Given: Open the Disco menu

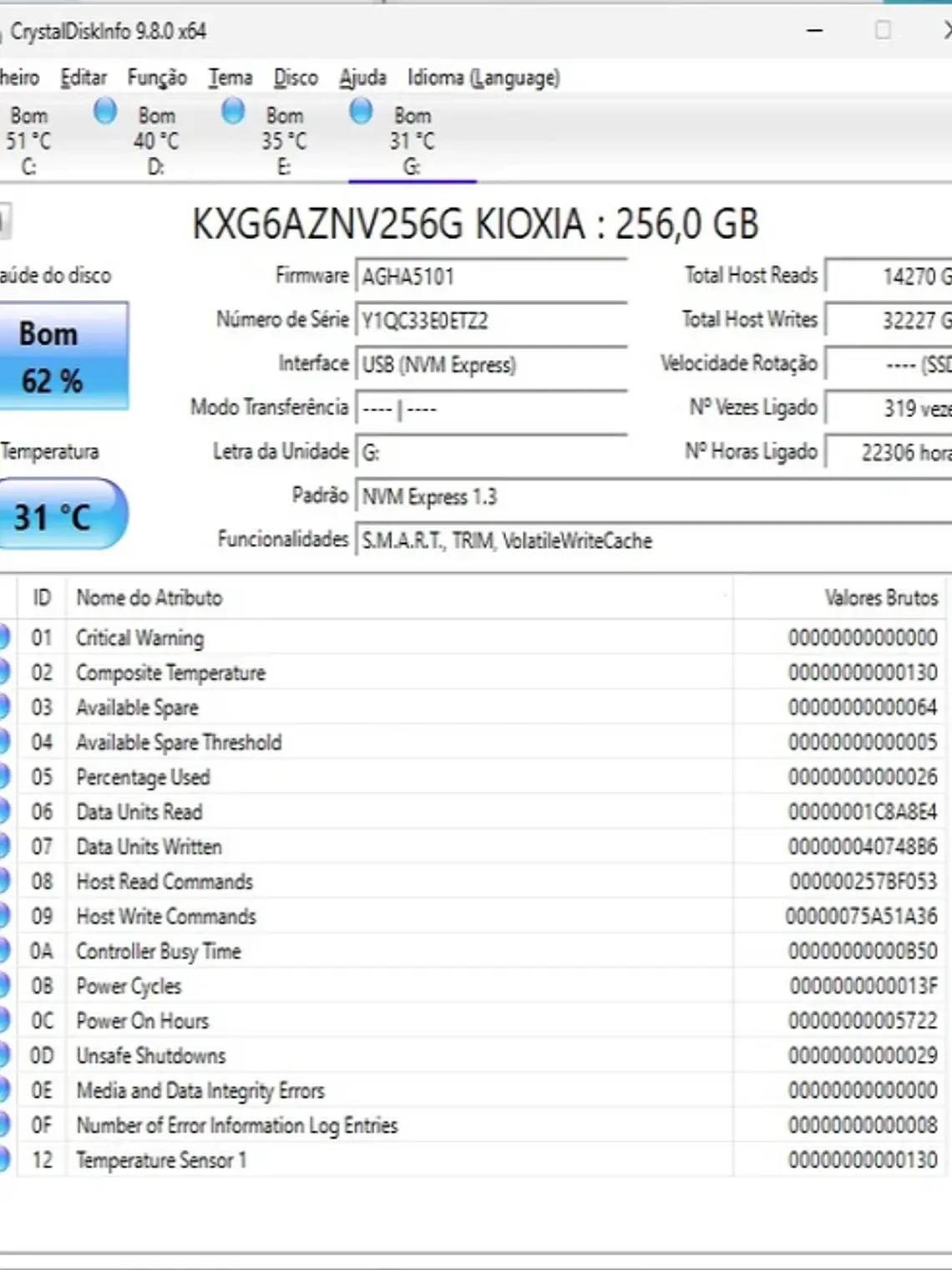Looking at the screenshot, I should (x=296, y=78).
